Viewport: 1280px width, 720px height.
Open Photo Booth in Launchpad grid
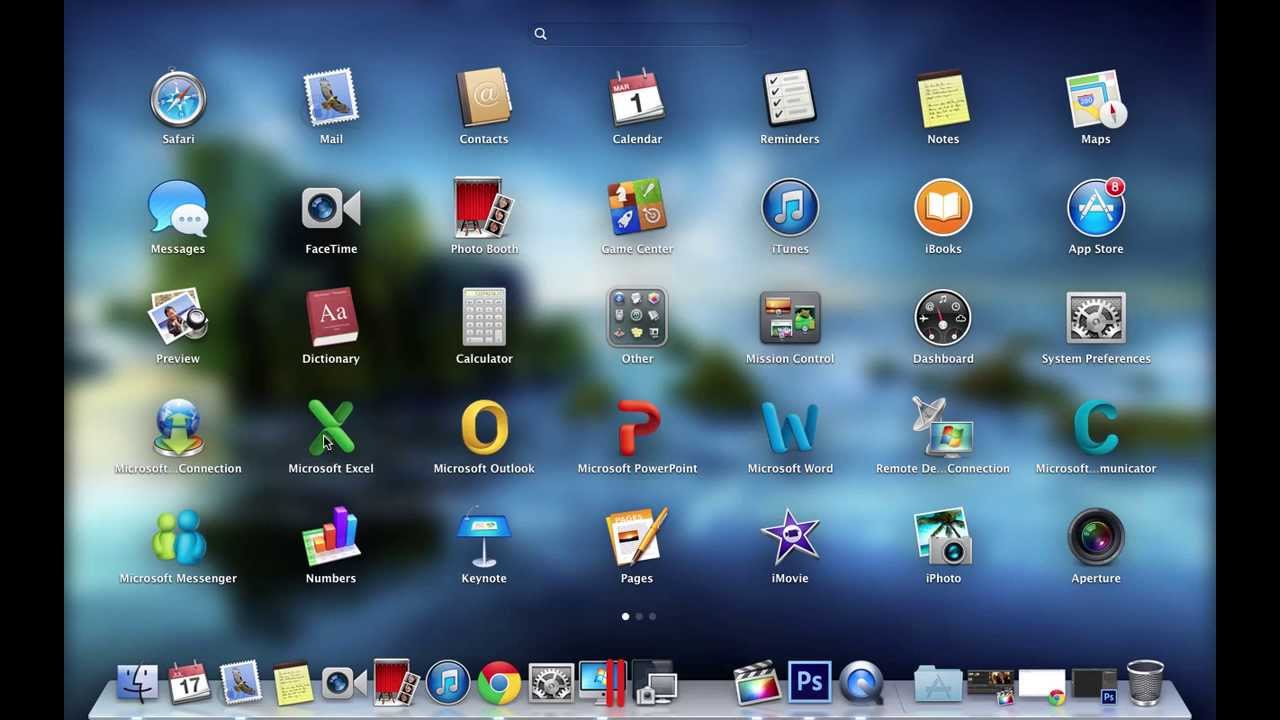coord(484,209)
